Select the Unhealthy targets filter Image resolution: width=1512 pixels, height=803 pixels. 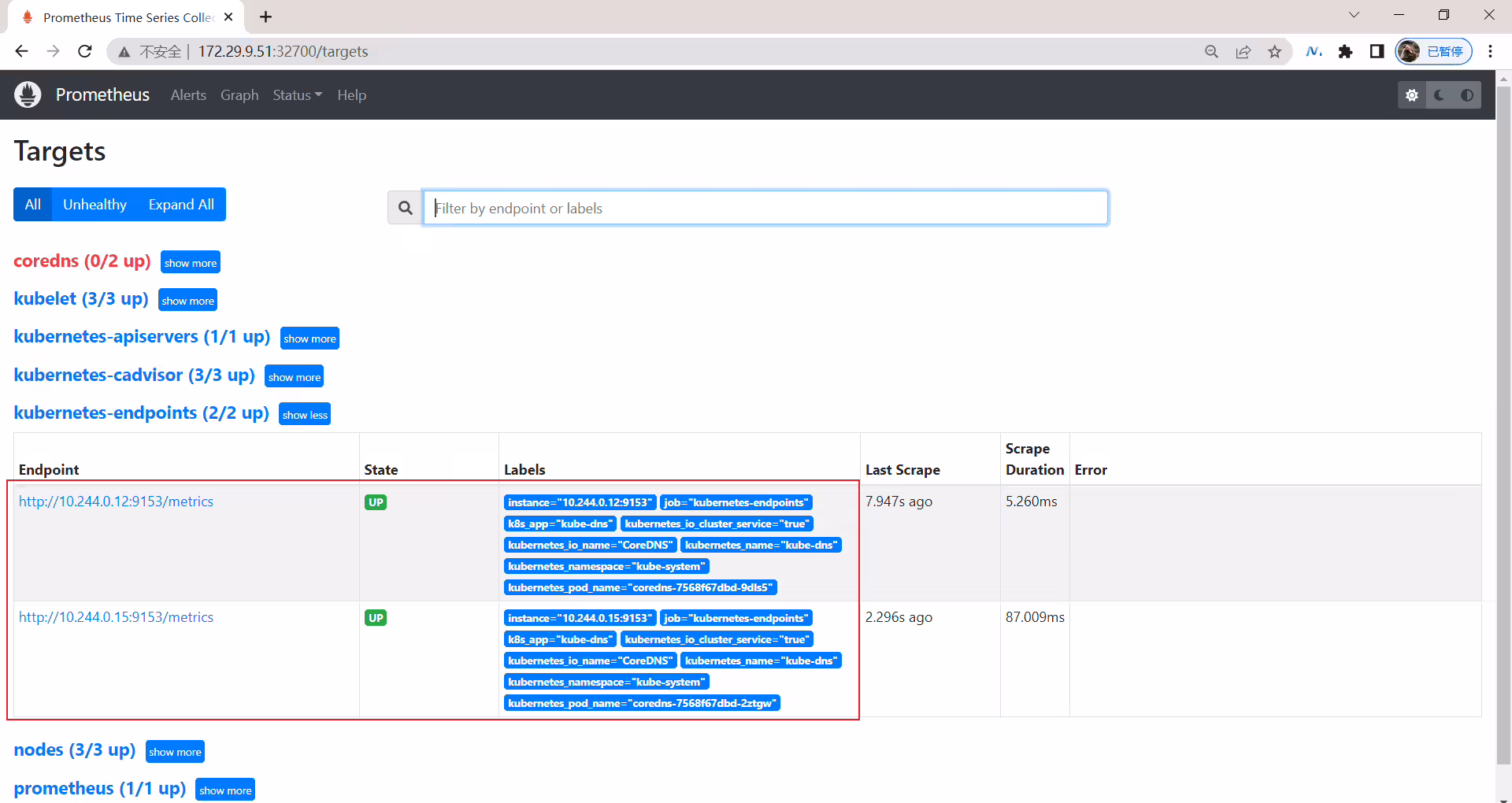tap(94, 205)
